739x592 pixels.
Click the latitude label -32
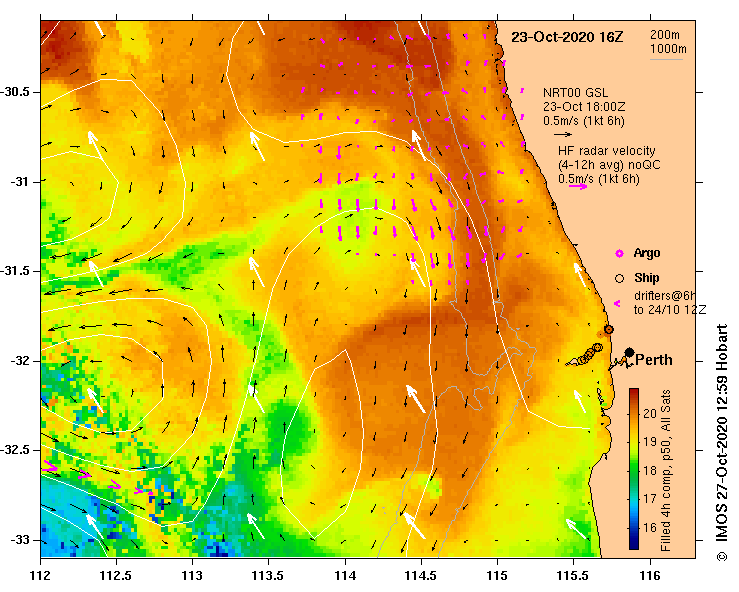(21, 361)
